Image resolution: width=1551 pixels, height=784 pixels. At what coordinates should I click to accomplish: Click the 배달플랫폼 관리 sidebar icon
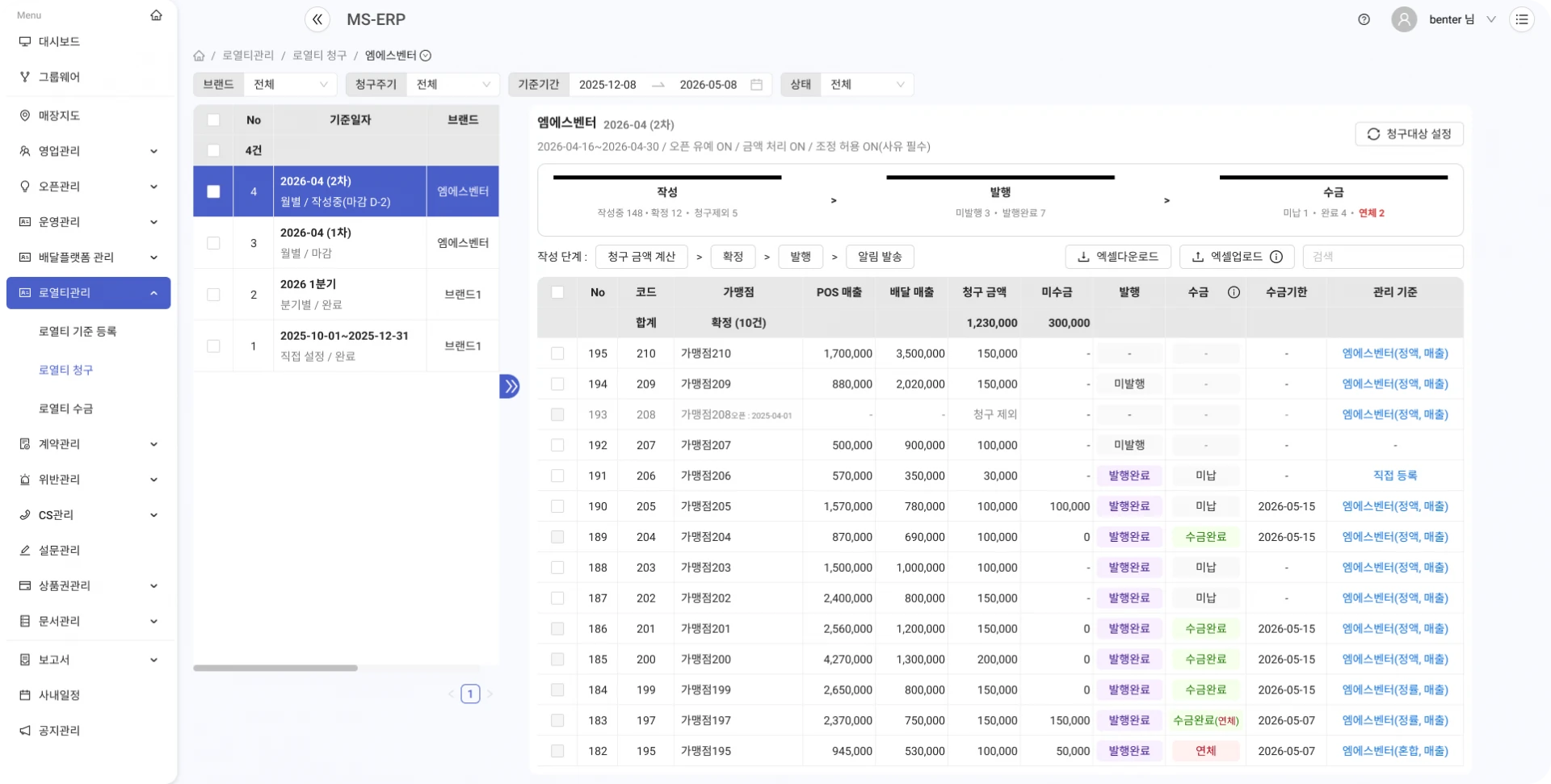tap(25, 258)
